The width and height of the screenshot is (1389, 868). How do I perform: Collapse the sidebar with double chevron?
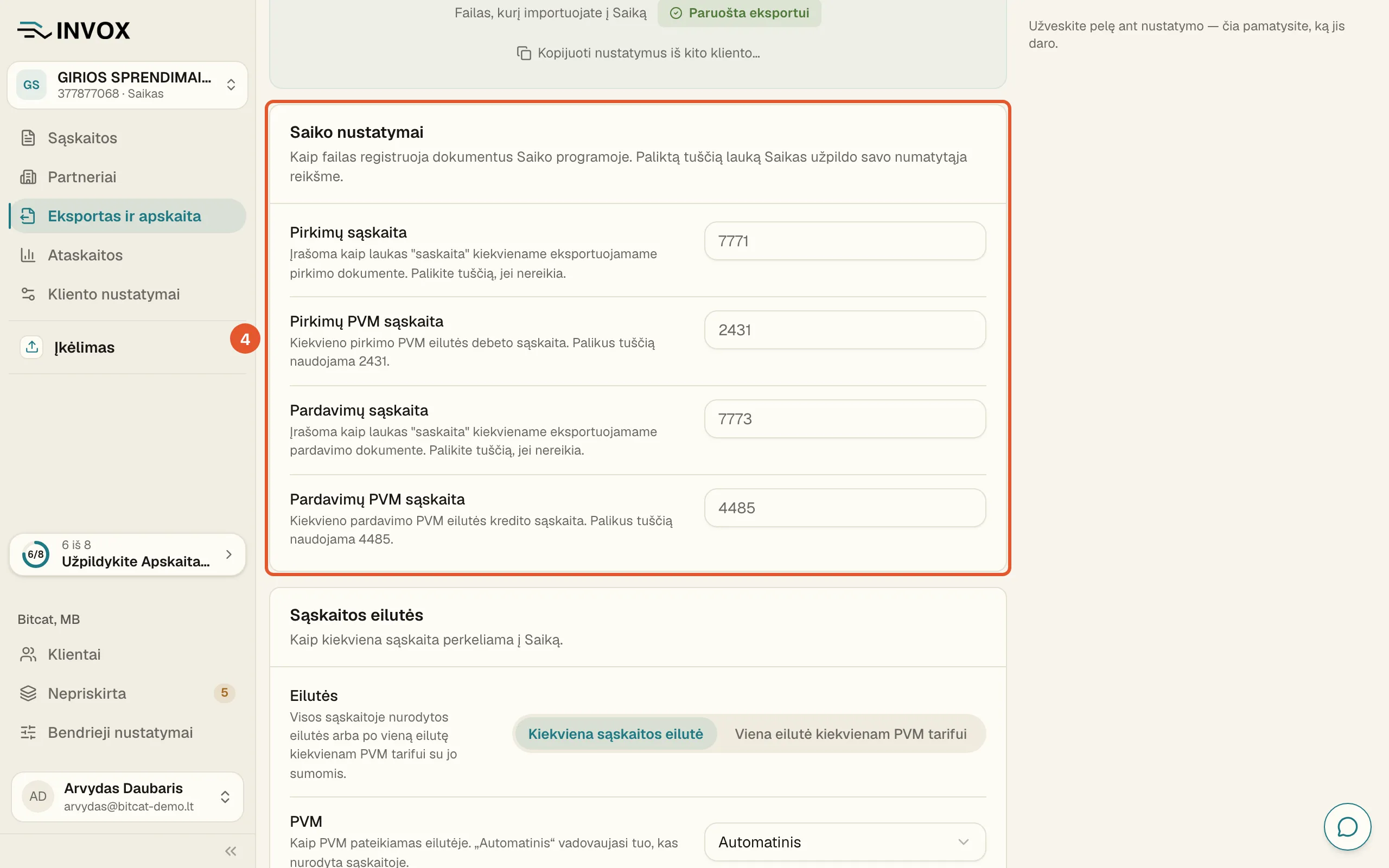[x=231, y=851]
